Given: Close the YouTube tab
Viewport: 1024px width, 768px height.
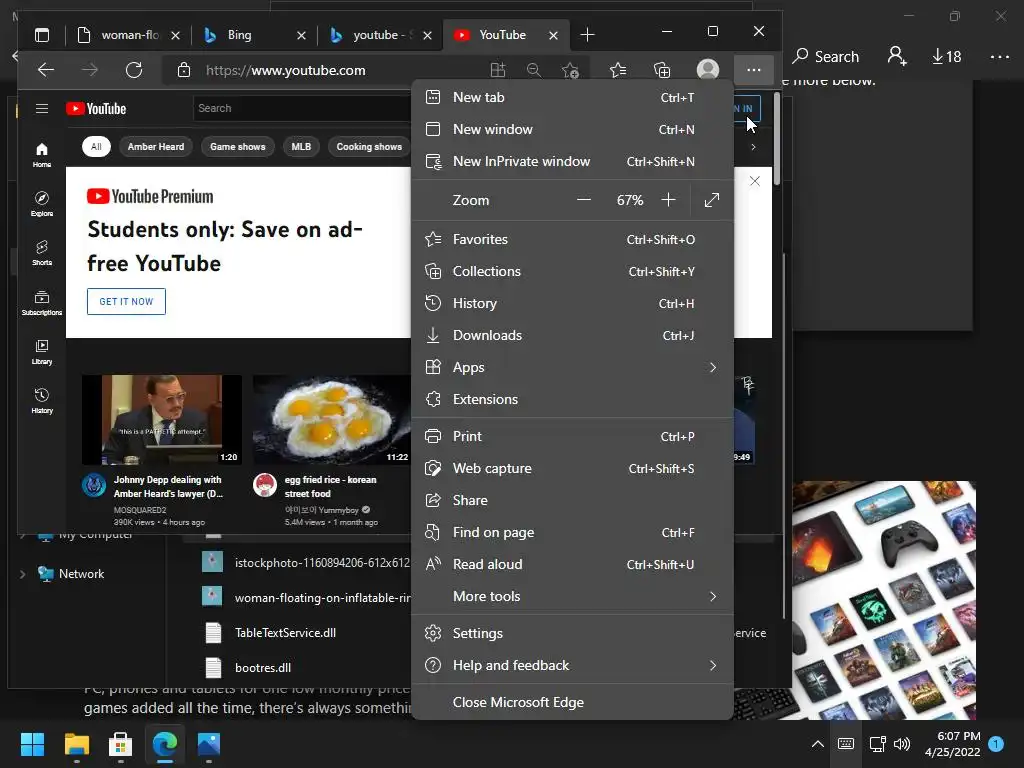Looking at the screenshot, I should click(x=553, y=35).
